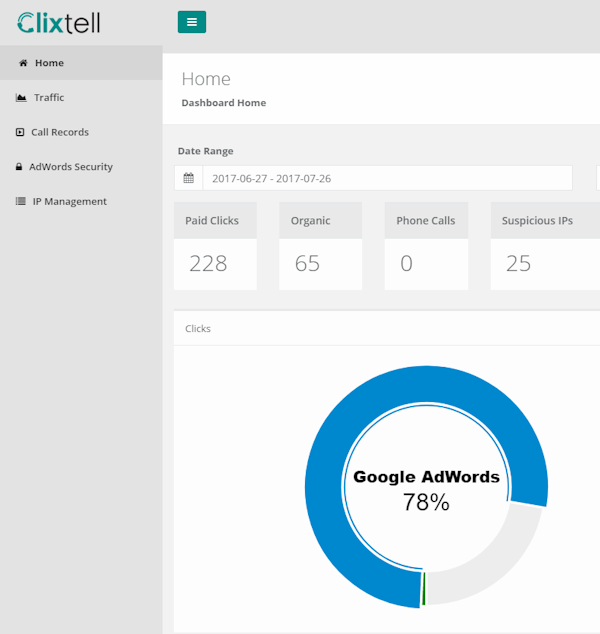The height and width of the screenshot is (634, 600).
Task: Click the Clixtell logo
Action: tap(59, 23)
